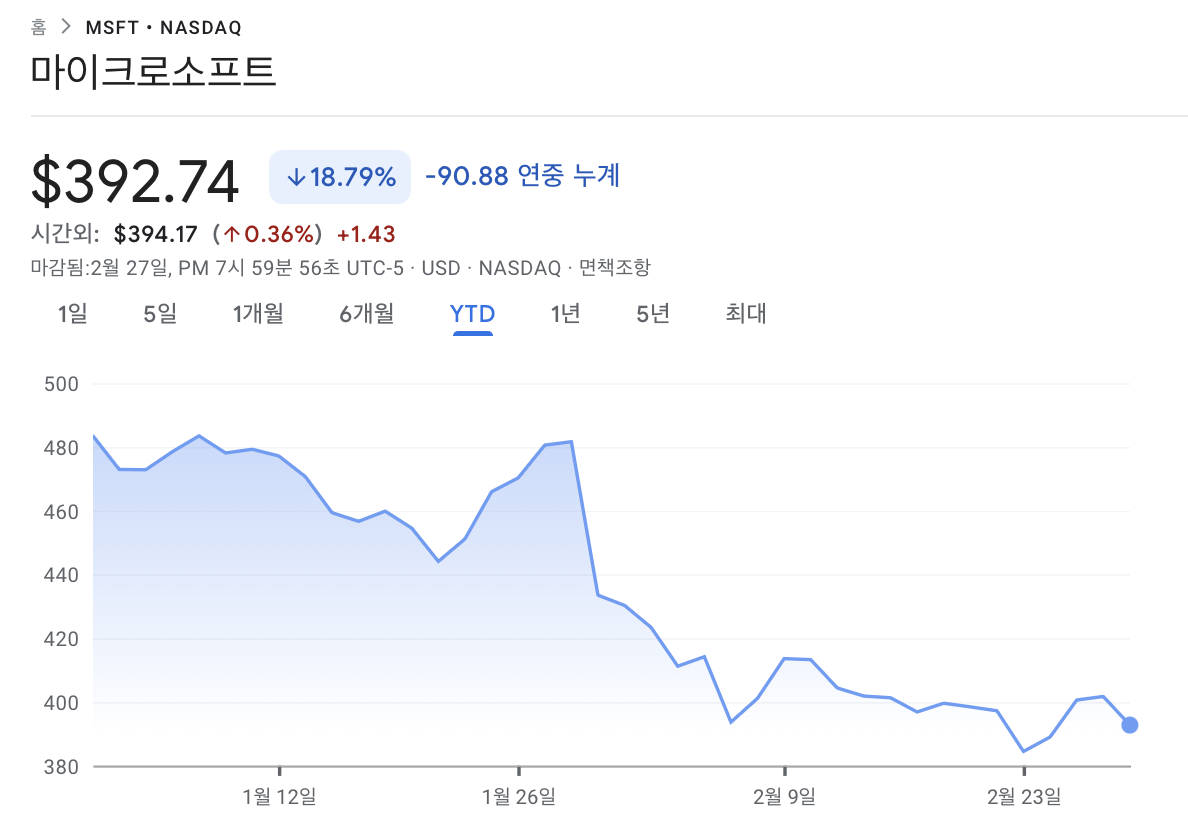The width and height of the screenshot is (1188, 832).
Task: Click the 면책조항 disclaimer link
Action: [614, 268]
